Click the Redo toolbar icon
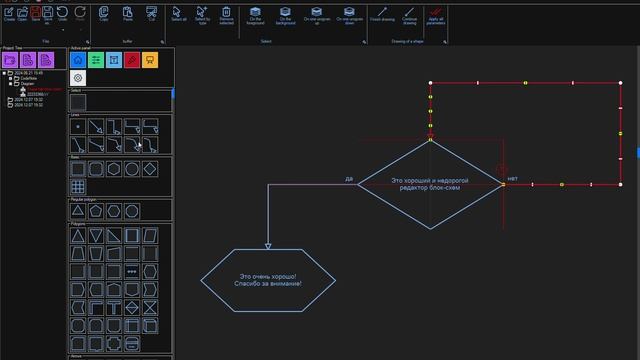Screen dimensions: 640x360 tap(80, 14)
